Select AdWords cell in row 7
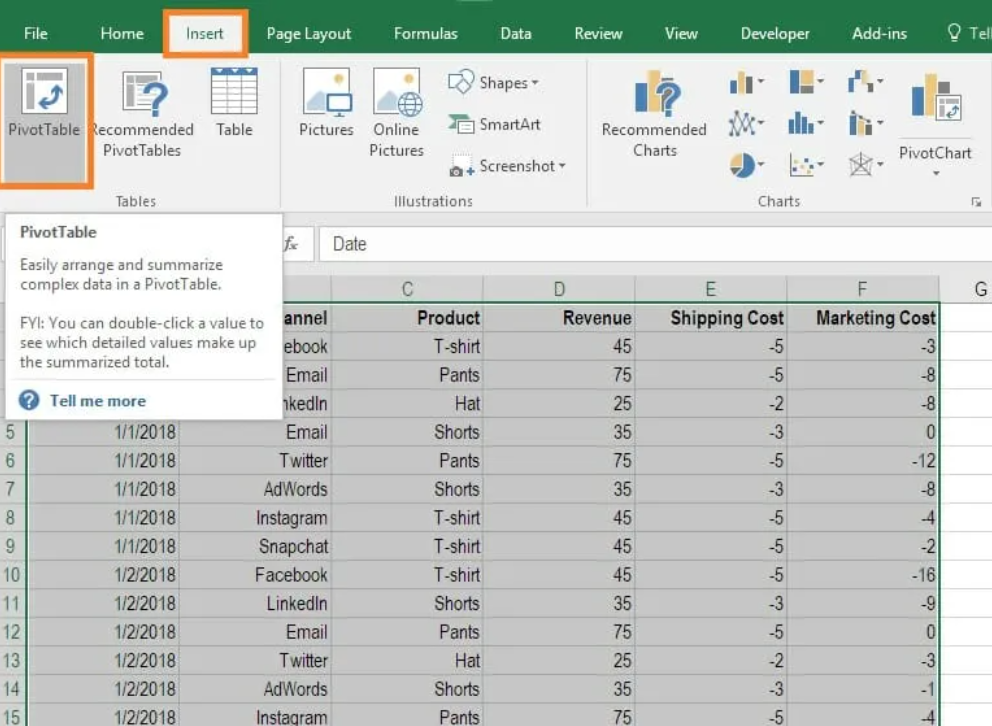The height and width of the screenshot is (726, 992). coord(255,489)
